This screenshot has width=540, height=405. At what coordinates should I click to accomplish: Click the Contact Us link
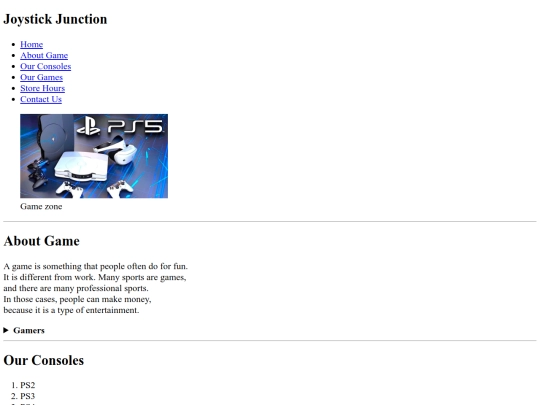click(x=41, y=100)
